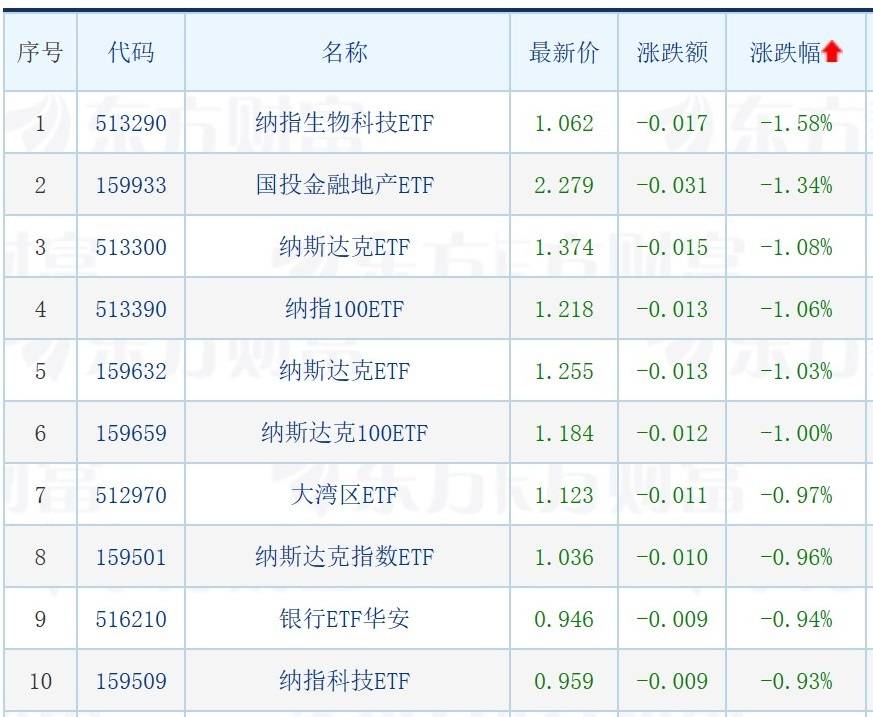Image resolution: width=873 pixels, height=717 pixels.
Task: Click the 代码 column header
Action: 131,53
